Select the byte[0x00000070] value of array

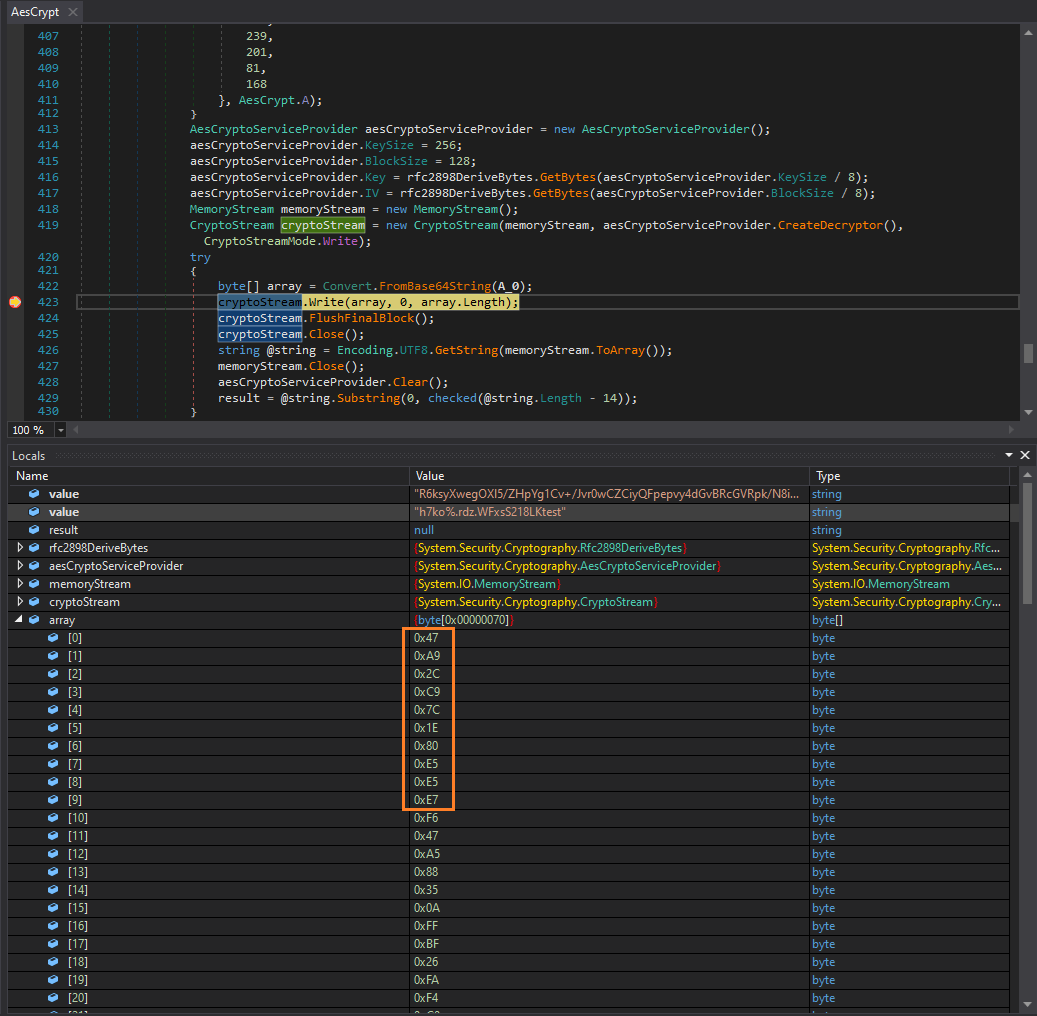tap(464, 620)
